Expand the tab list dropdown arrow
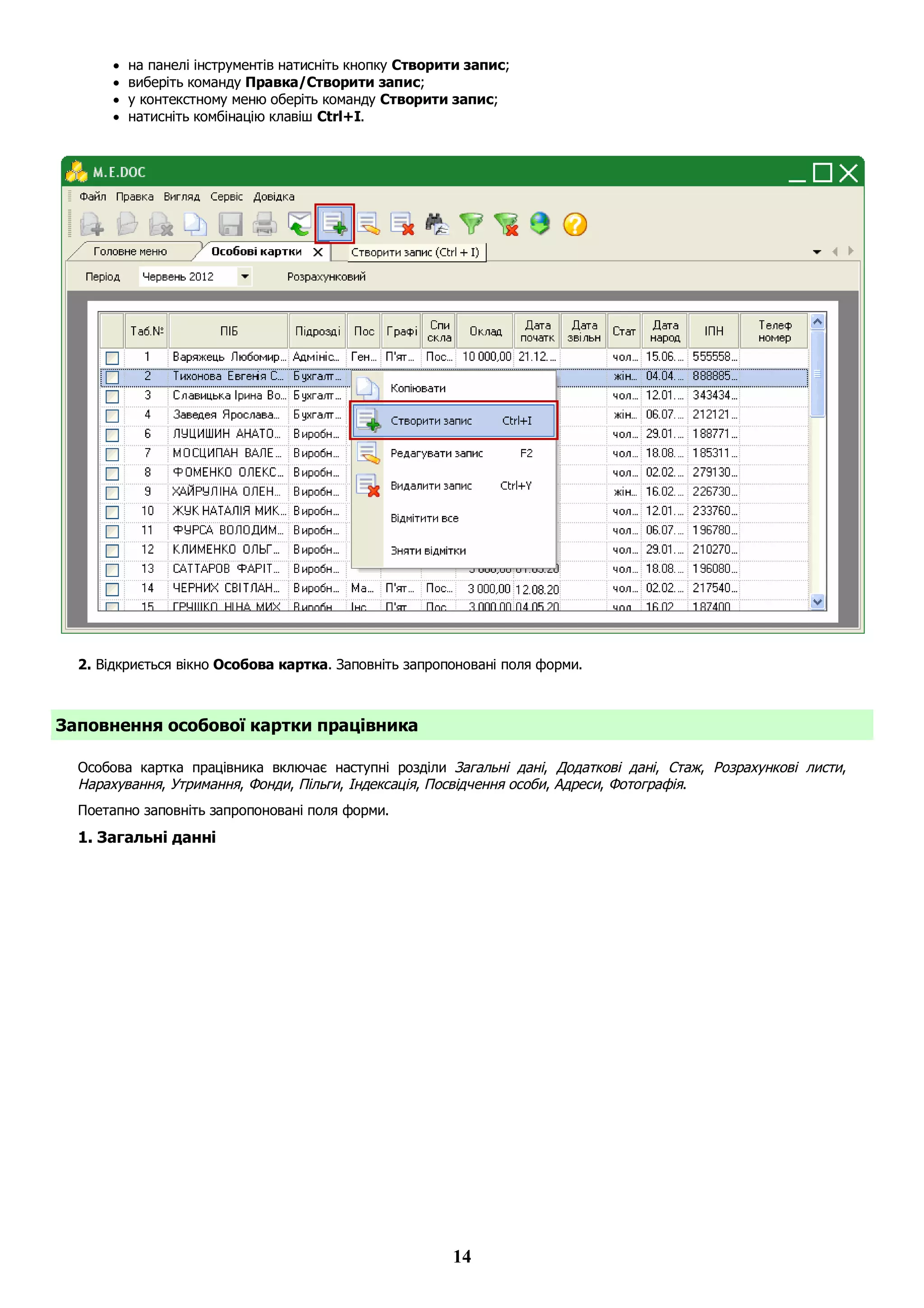924x1308 pixels. (817, 252)
